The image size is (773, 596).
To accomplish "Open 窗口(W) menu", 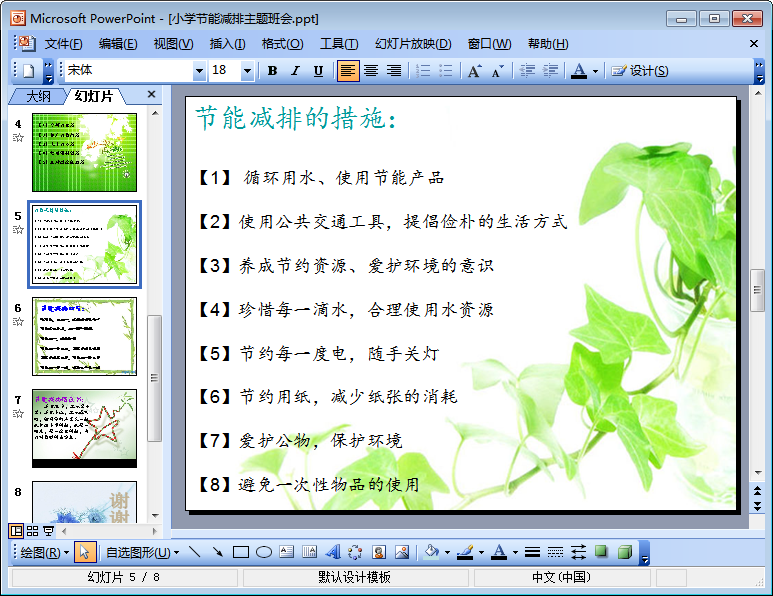I will (x=490, y=44).
